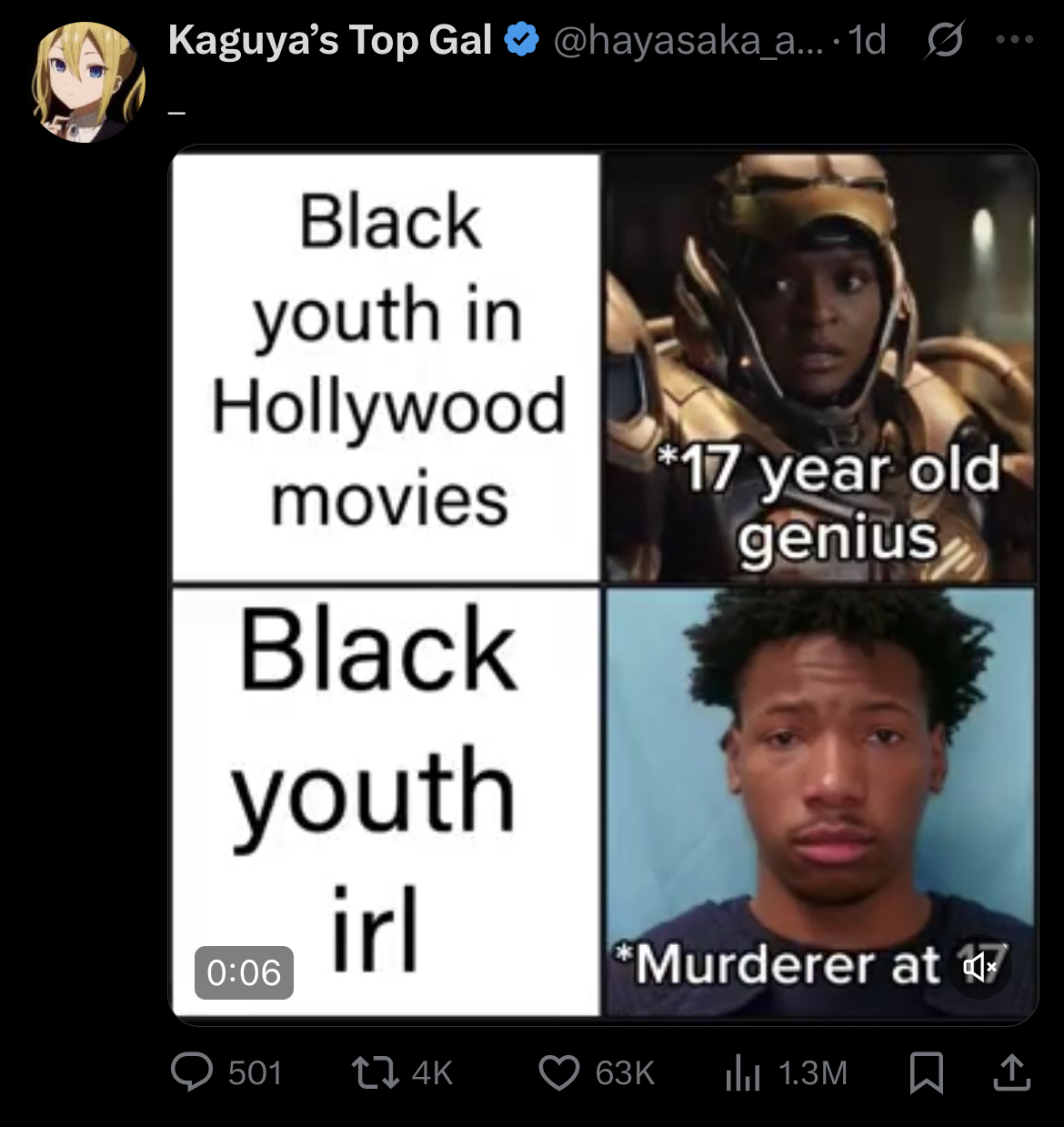
Task: Open the Grok explain-post slashed circle icon
Action: click(945, 41)
